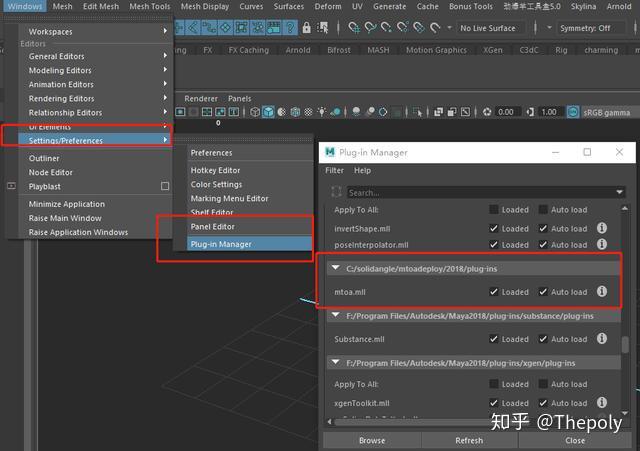The height and width of the screenshot is (451, 640).
Task: Click the info icon for Substance.mll
Action: (x=602, y=338)
